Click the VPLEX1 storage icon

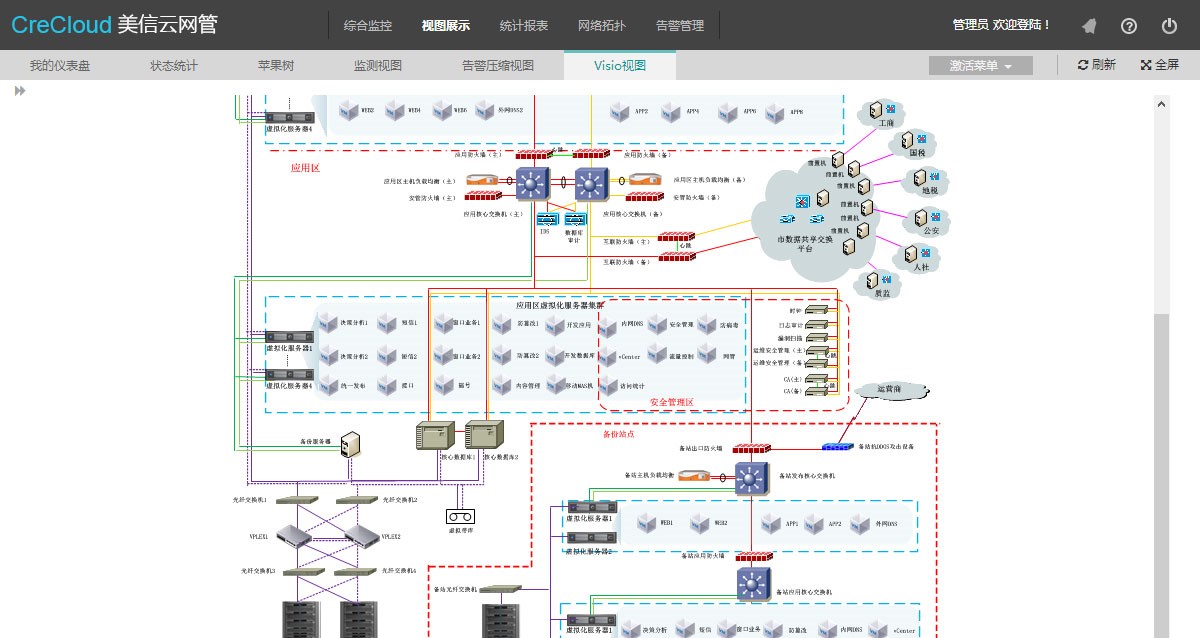289,536
